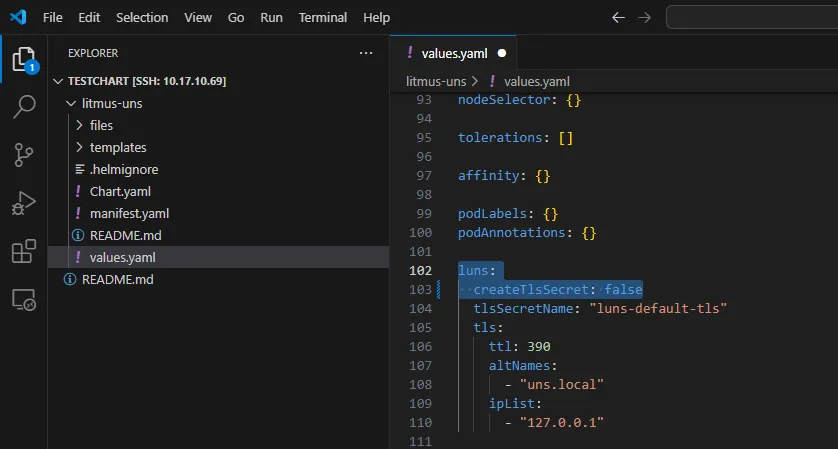Click the false value on line 103

(623, 289)
